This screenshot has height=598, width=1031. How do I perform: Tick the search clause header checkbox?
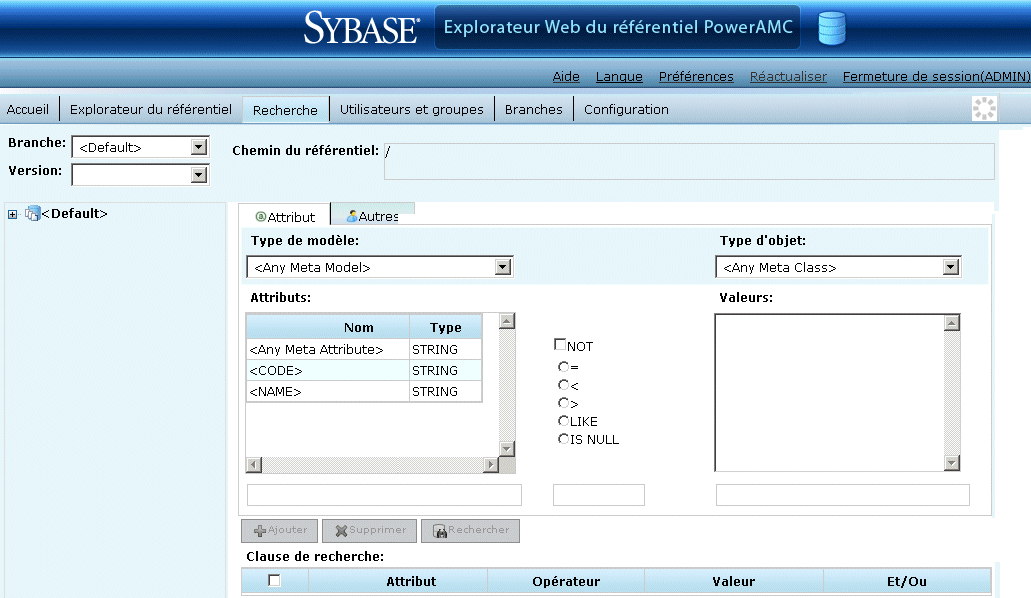click(x=274, y=580)
